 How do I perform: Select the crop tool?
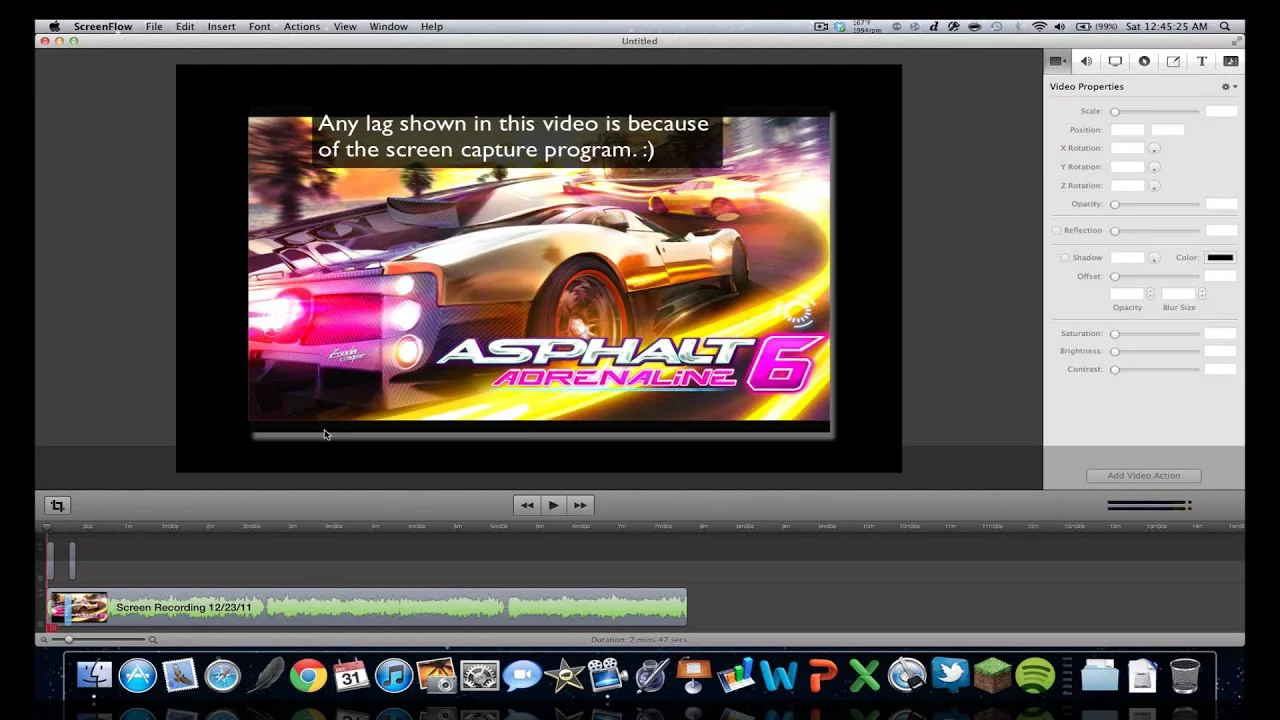pyautogui.click(x=57, y=506)
